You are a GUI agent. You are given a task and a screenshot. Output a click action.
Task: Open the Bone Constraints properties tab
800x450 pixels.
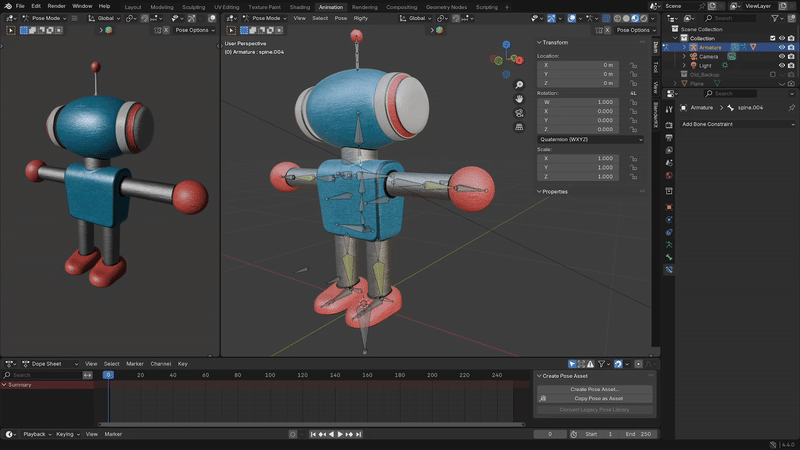tap(669, 270)
